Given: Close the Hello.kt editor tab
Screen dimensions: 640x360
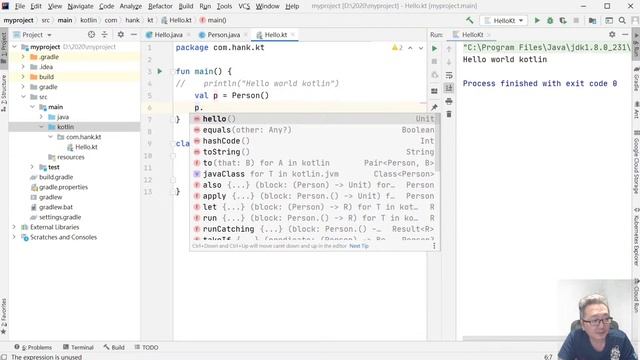Looking at the screenshot, I should [x=293, y=35].
